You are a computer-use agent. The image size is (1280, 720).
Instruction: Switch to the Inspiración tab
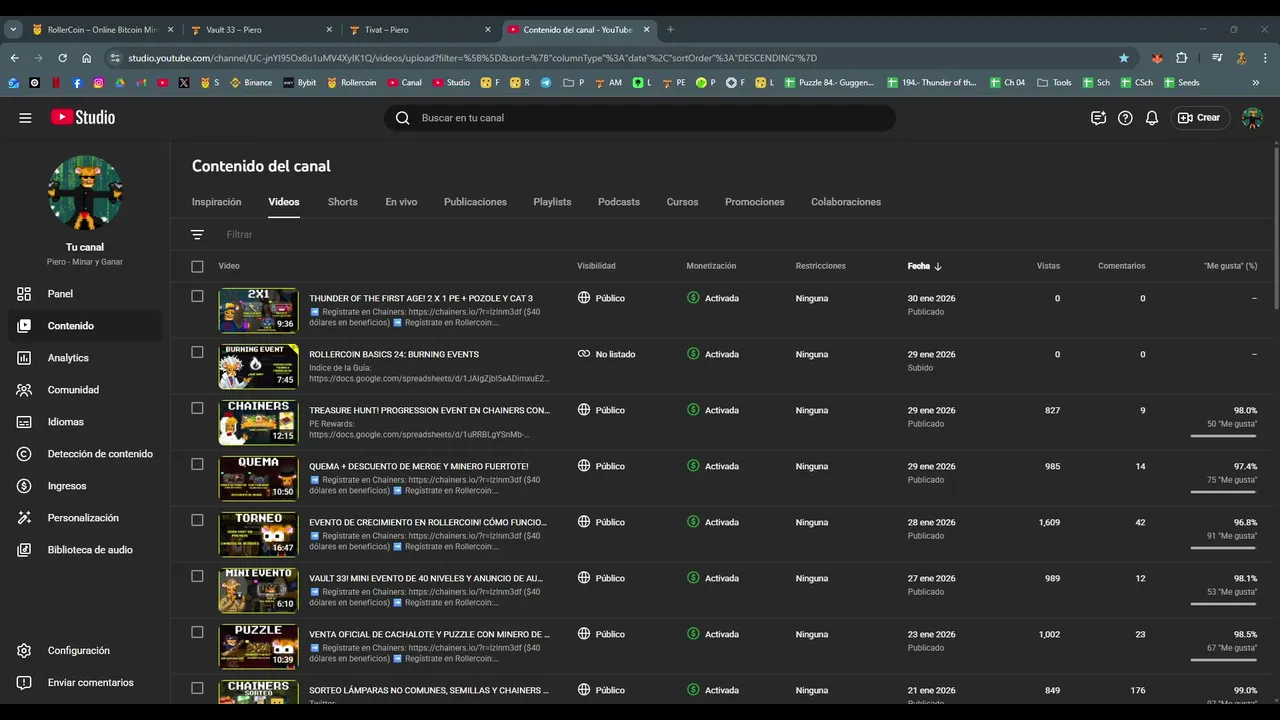coord(217,202)
